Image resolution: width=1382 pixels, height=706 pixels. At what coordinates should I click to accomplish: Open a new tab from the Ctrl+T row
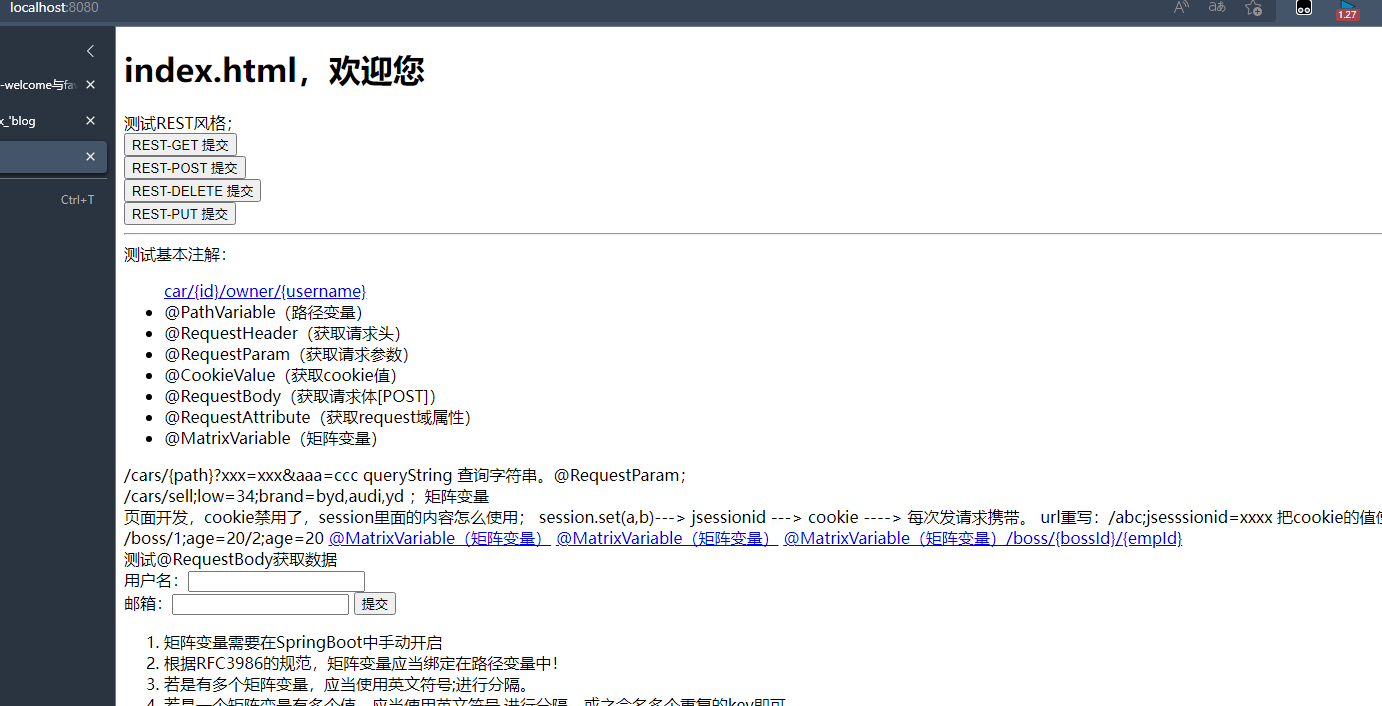[x=50, y=200]
